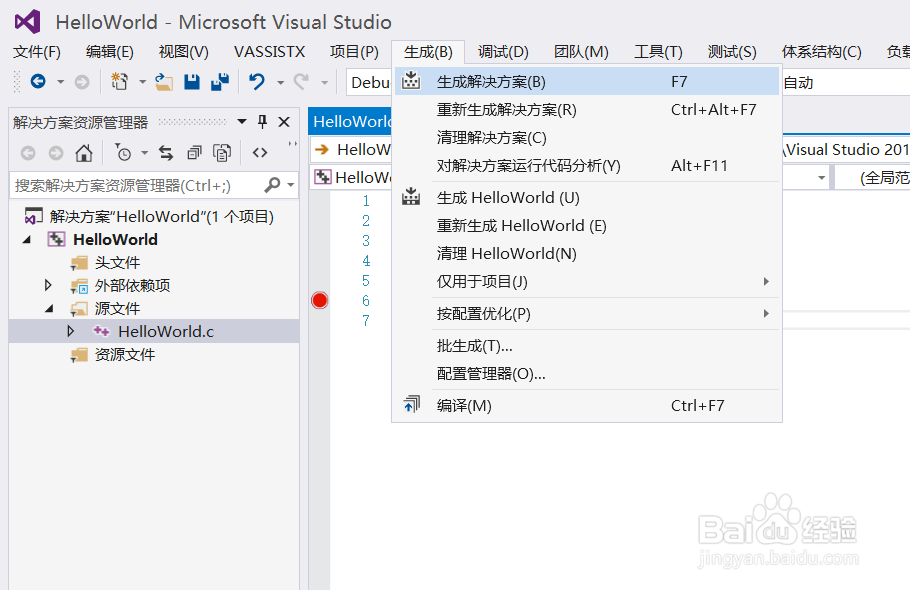910x590 pixels.
Task: Open the 测试(S) menu
Action: [x=732, y=52]
